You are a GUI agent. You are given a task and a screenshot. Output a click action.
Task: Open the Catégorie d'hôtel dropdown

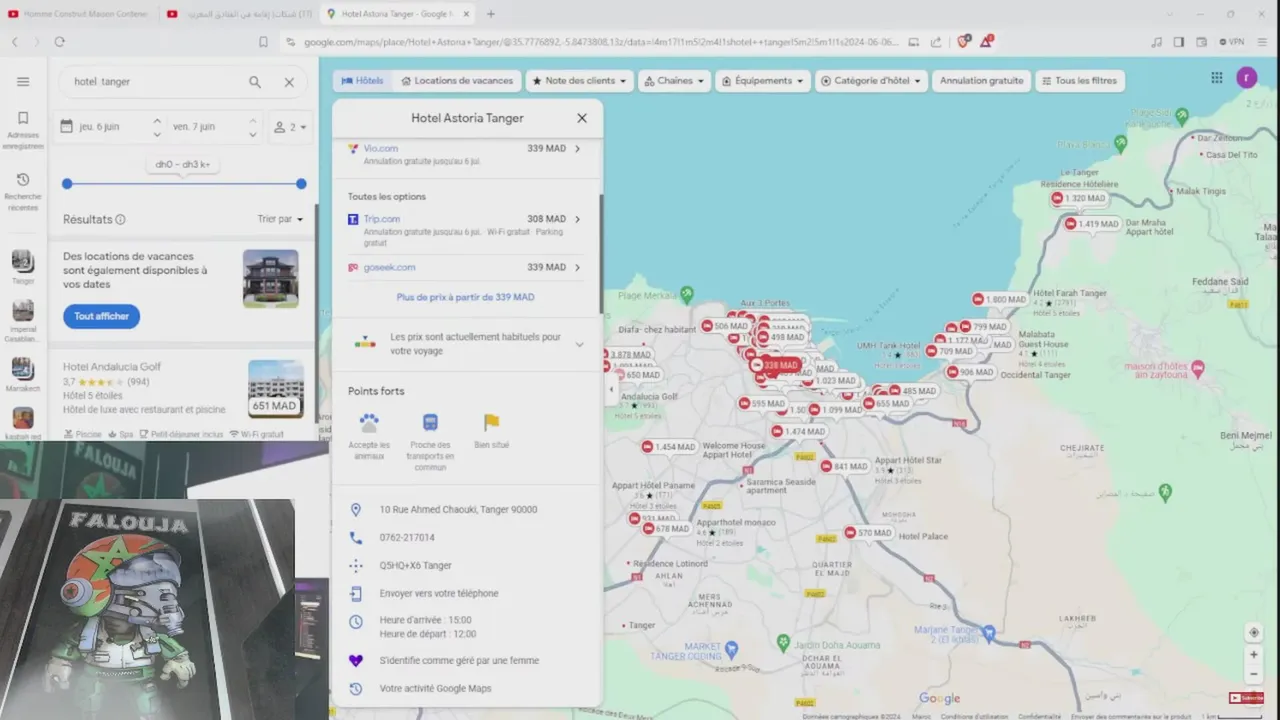872,81
